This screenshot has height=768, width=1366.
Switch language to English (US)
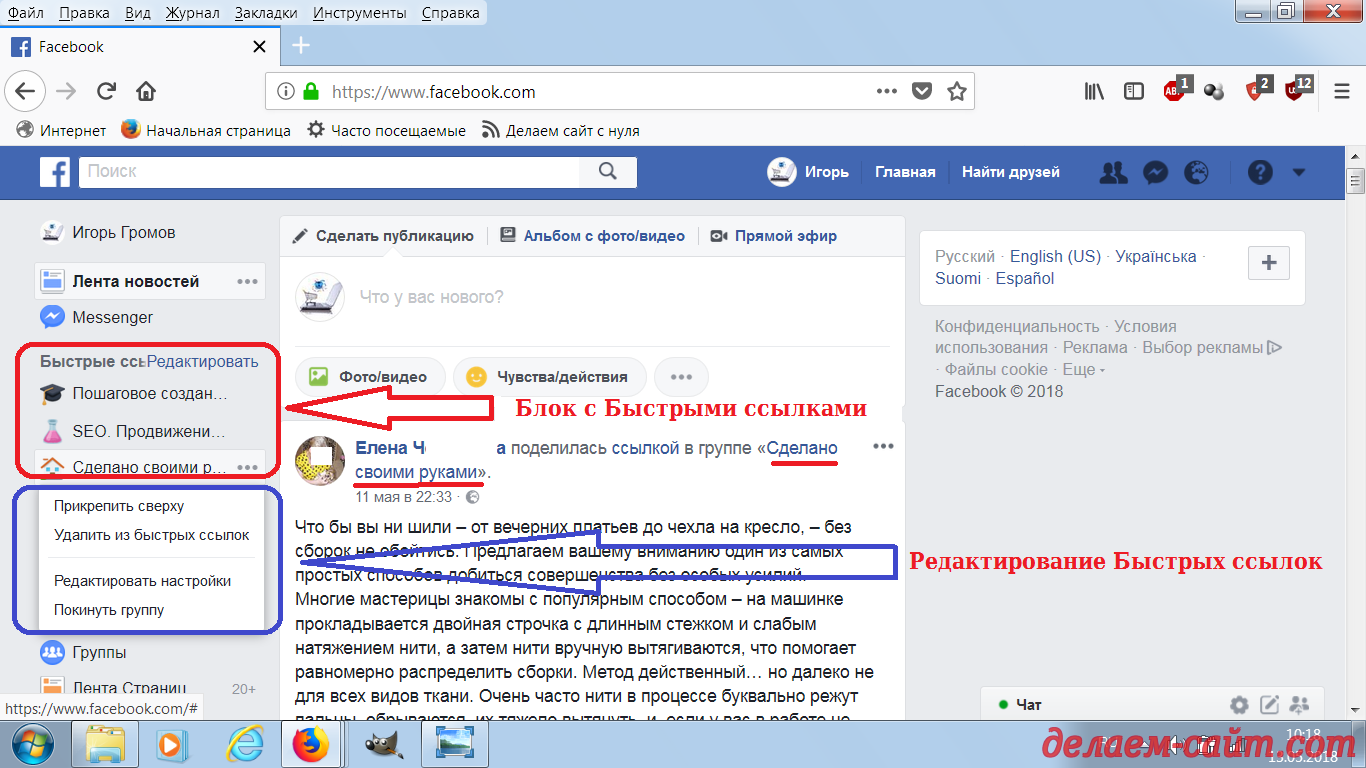tap(1055, 256)
